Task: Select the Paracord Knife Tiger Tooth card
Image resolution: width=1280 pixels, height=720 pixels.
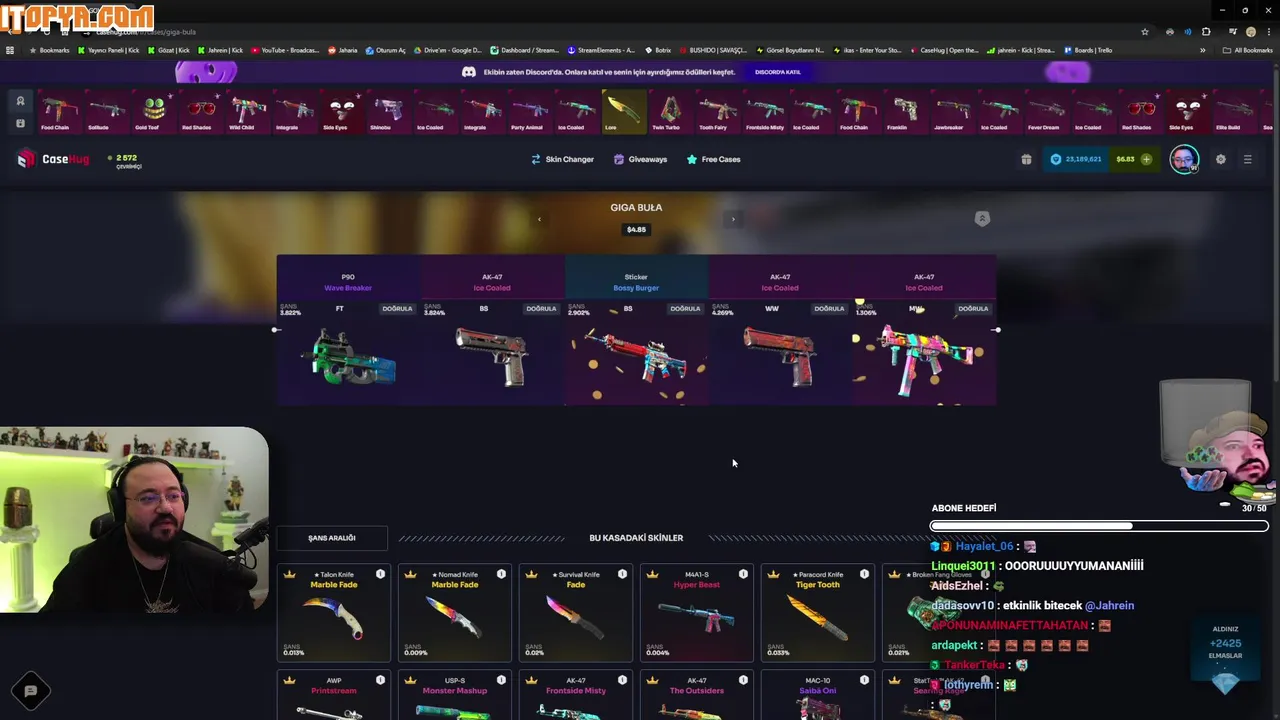Action: tap(817, 613)
